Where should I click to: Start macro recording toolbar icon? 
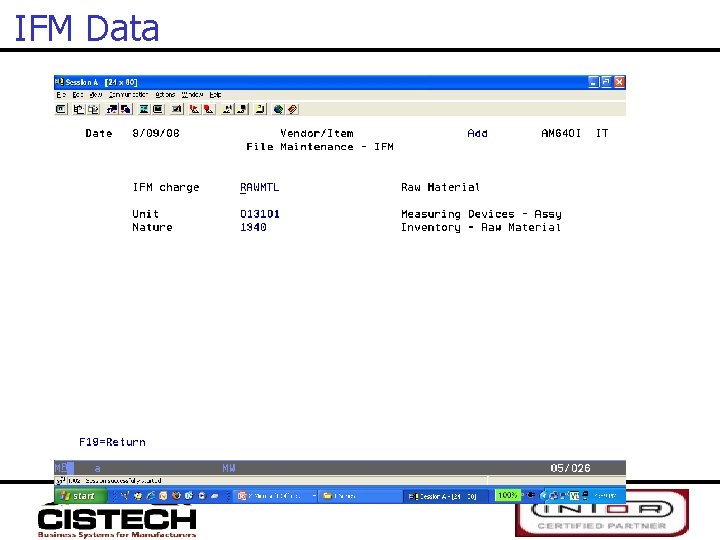pos(195,109)
